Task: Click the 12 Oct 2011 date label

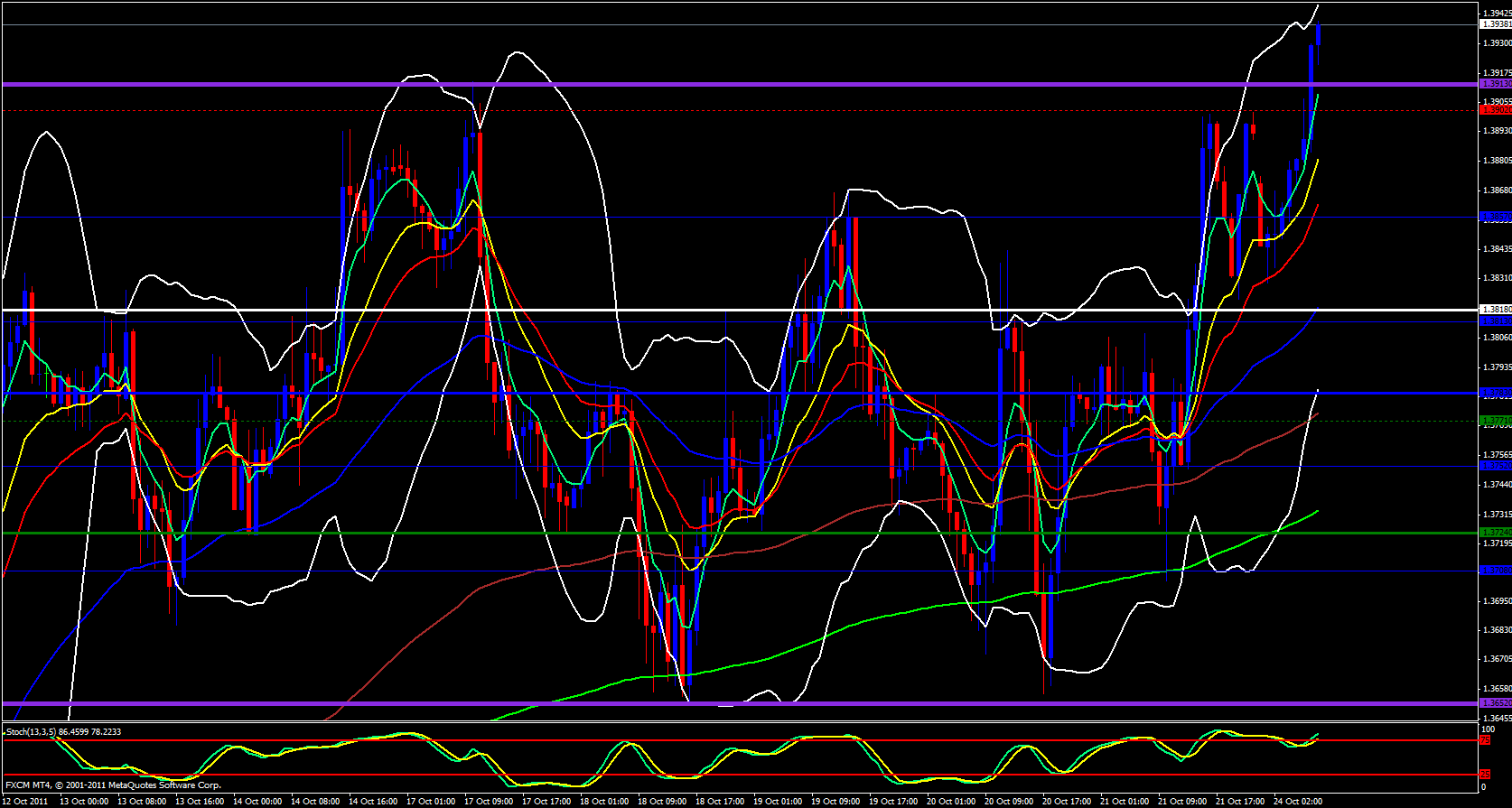Action: click(25, 802)
